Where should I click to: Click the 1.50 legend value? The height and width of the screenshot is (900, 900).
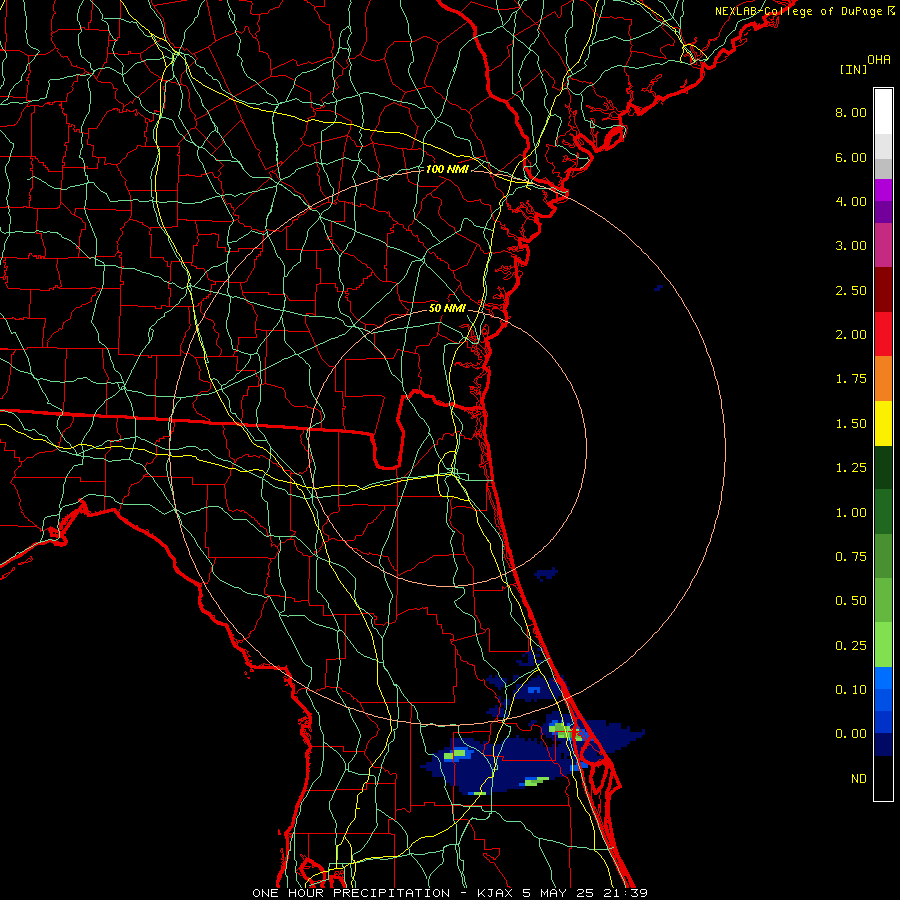click(x=851, y=424)
